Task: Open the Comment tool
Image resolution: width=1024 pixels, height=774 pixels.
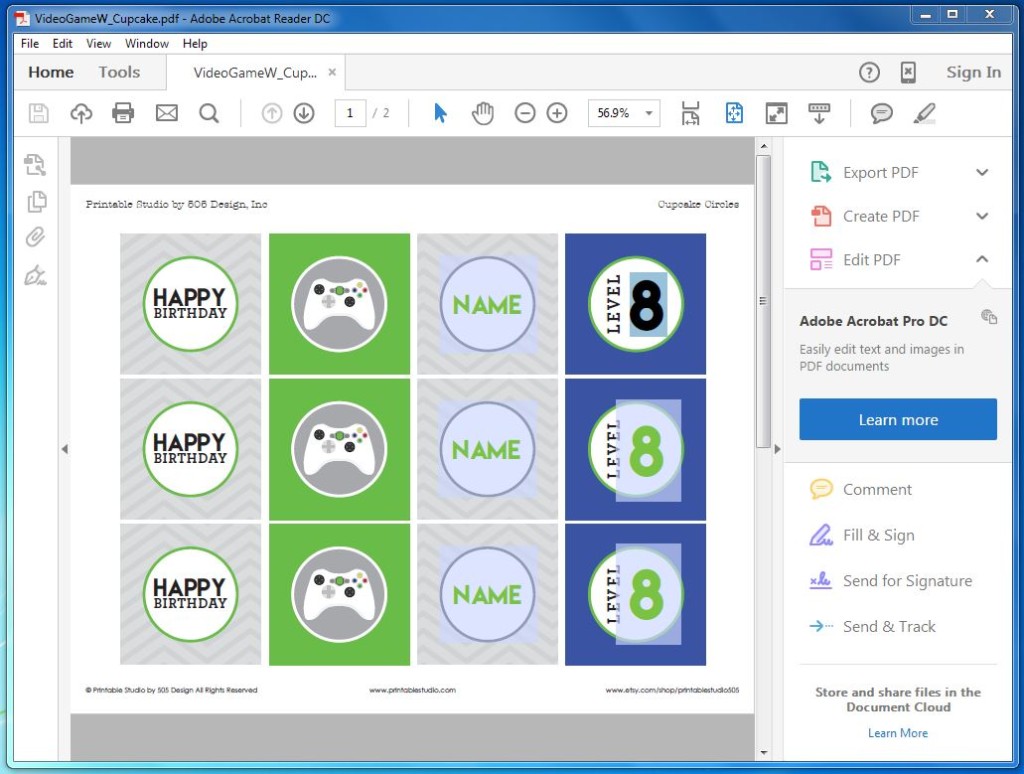Action: point(876,489)
